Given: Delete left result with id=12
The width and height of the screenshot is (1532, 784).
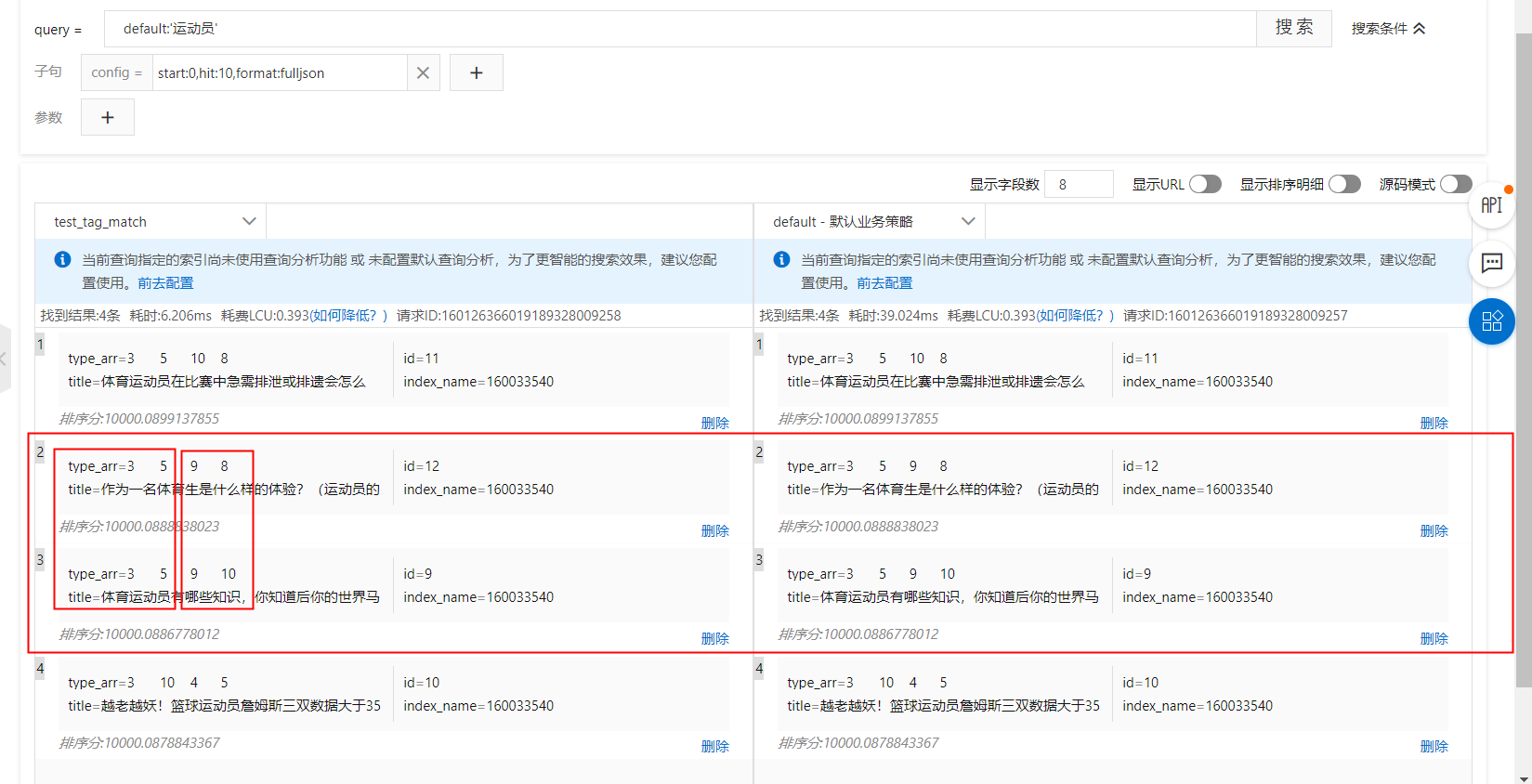Looking at the screenshot, I should (714, 530).
